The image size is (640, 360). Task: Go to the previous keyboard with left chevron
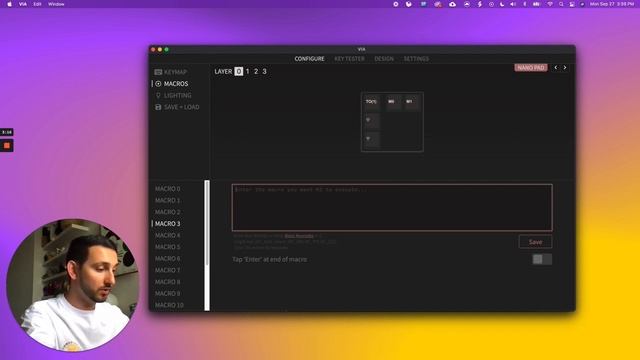(556, 67)
